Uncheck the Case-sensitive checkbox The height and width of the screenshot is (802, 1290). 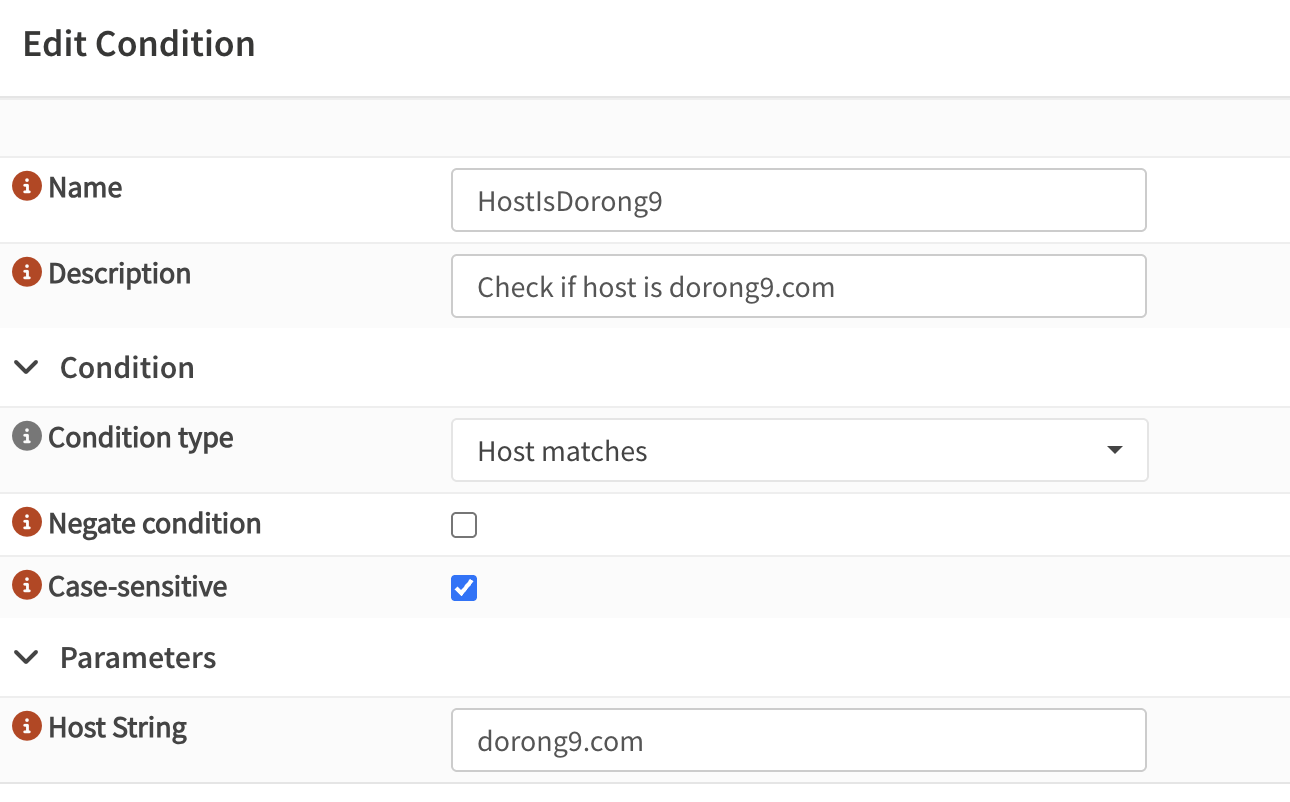pos(464,588)
